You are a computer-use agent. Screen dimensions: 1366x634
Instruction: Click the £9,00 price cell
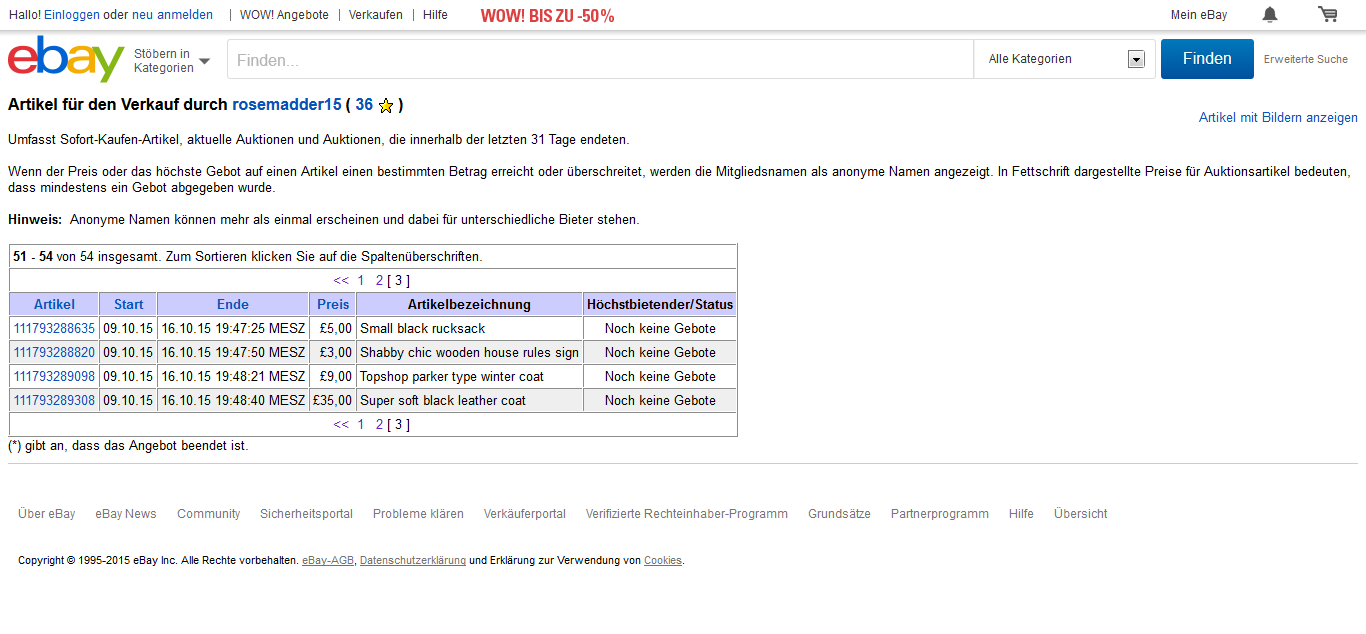click(333, 376)
